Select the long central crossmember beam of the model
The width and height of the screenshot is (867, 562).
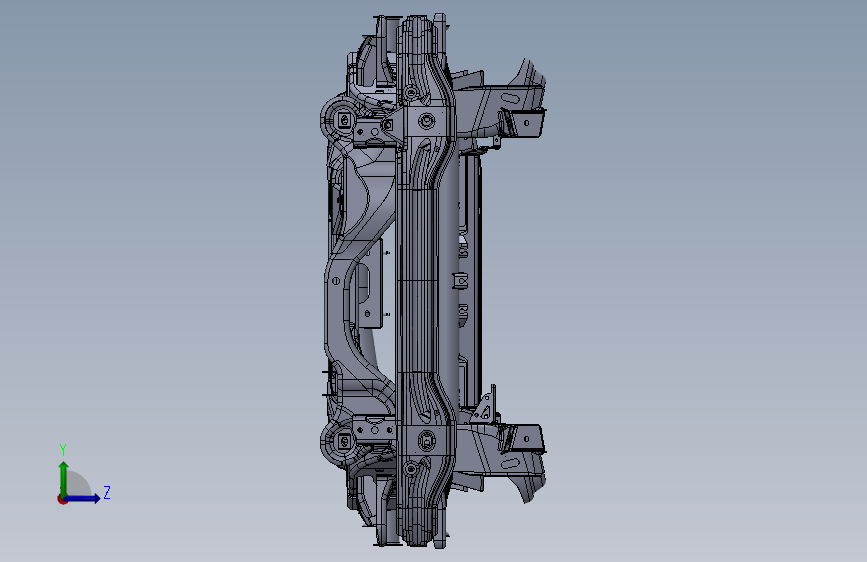point(424,281)
